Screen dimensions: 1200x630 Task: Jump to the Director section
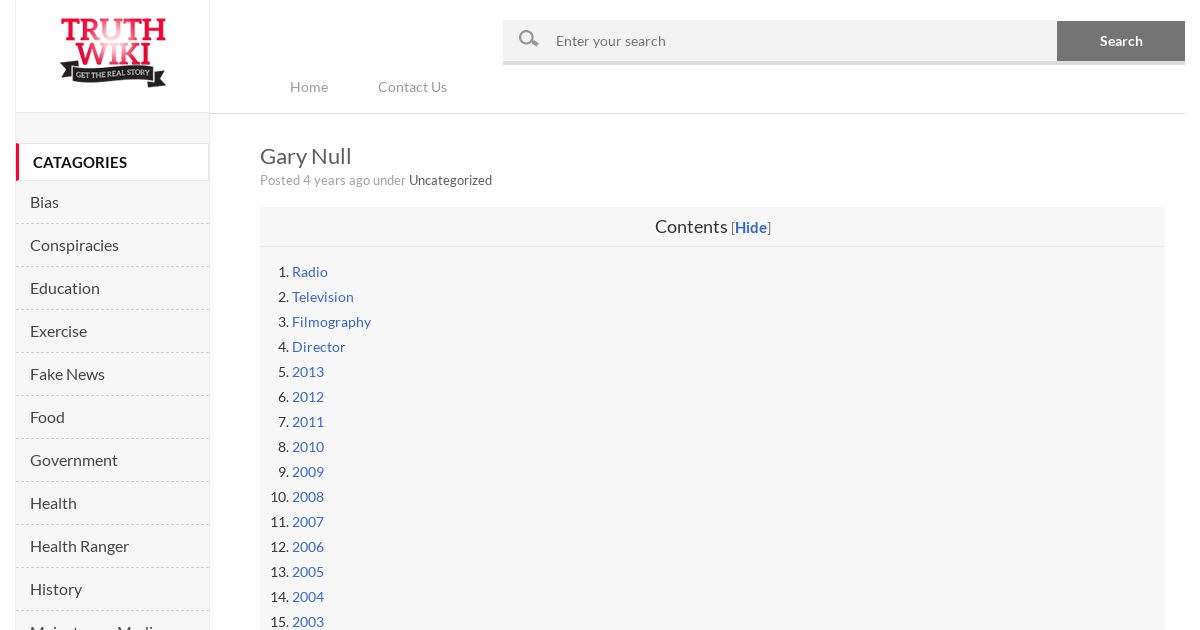tap(319, 347)
